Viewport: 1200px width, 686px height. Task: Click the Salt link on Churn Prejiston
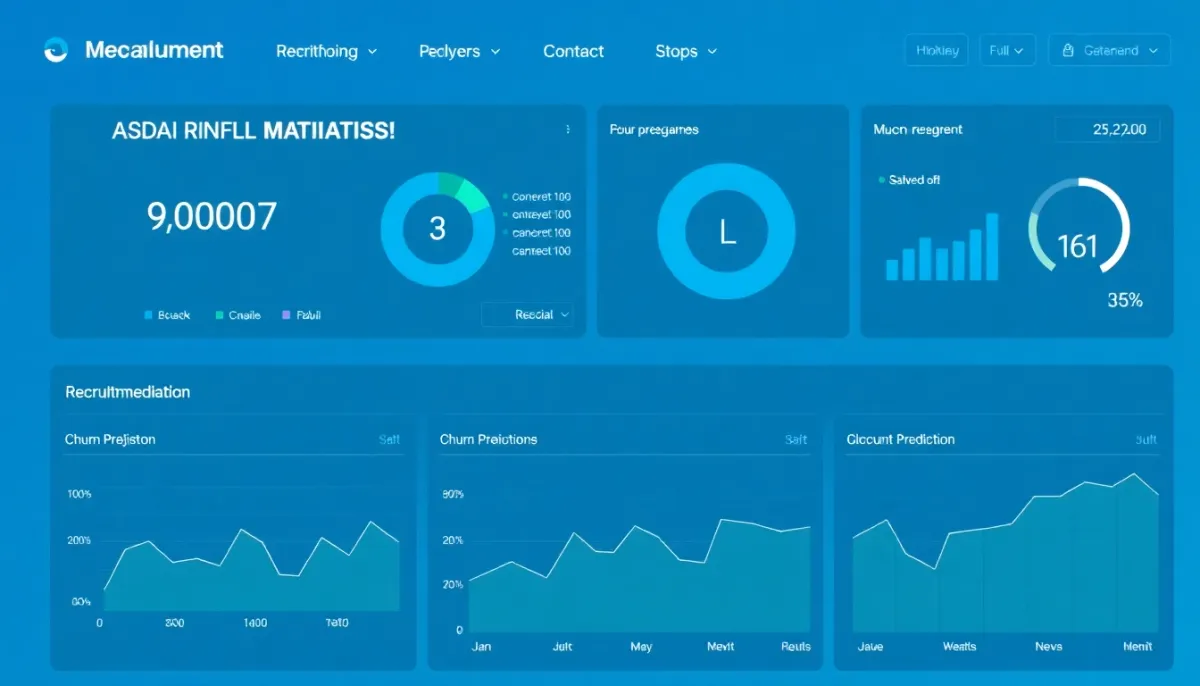point(389,440)
